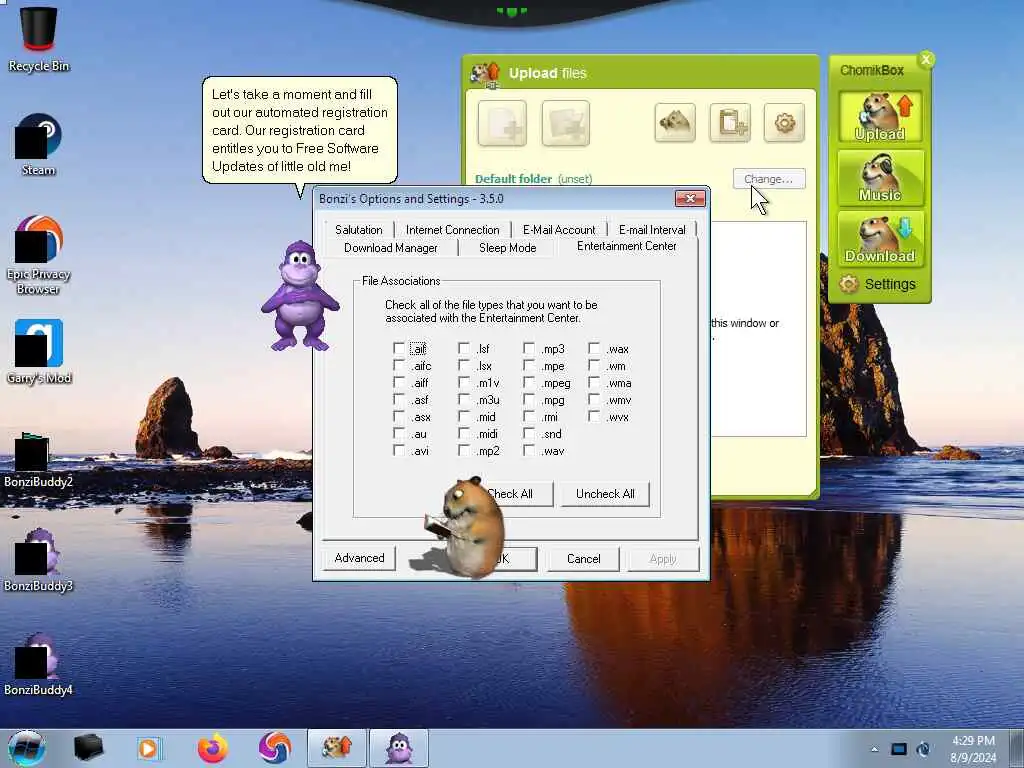Check the .mpeg file type box

[529, 383]
